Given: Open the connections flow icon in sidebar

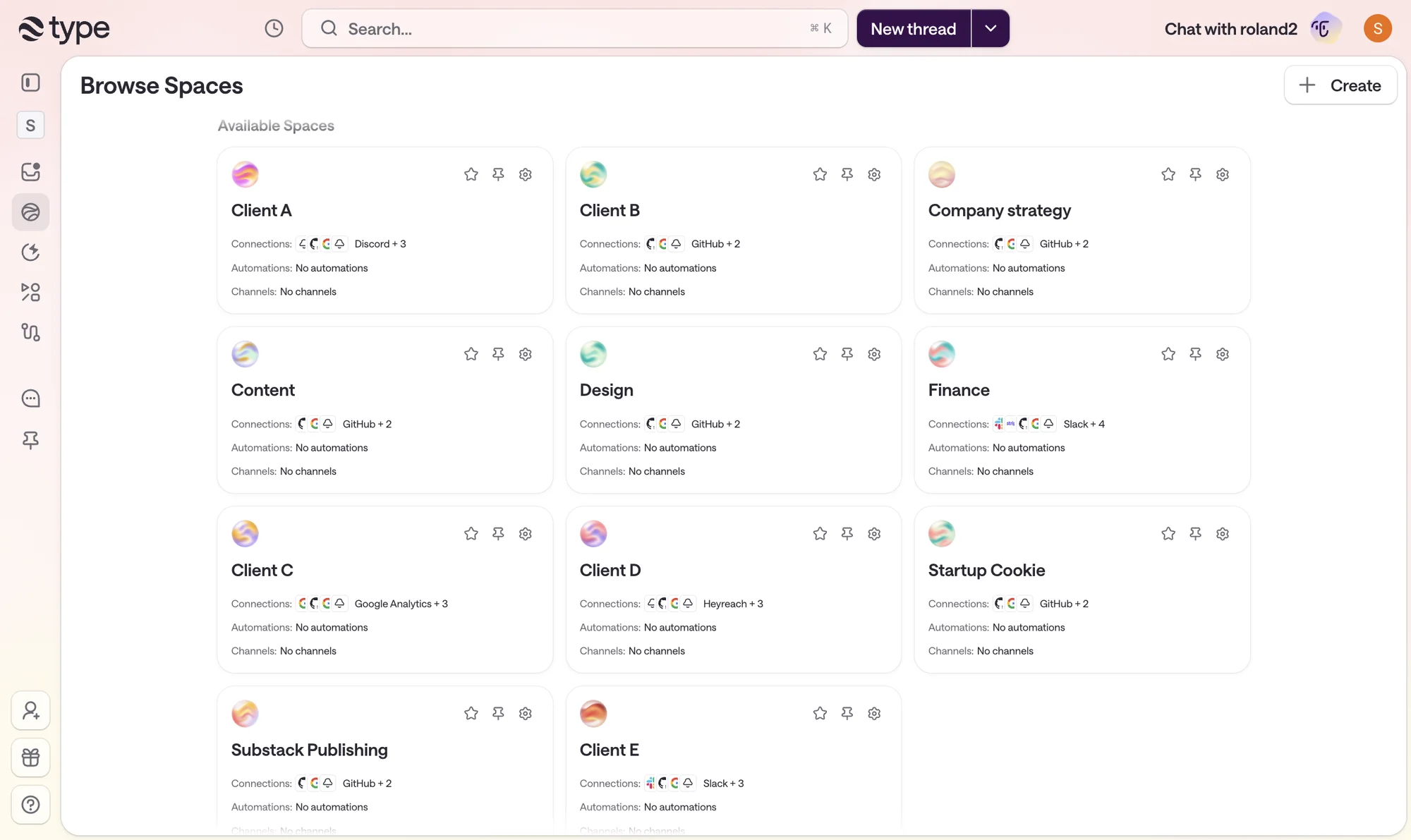Looking at the screenshot, I should (x=30, y=331).
